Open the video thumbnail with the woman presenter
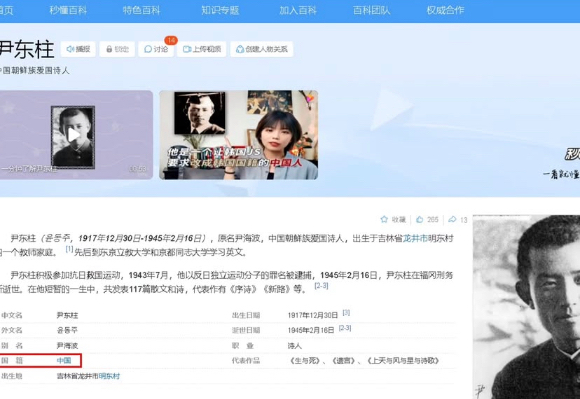The height and width of the screenshot is (399, 580). pyautogui.click(x=239, y=135)
